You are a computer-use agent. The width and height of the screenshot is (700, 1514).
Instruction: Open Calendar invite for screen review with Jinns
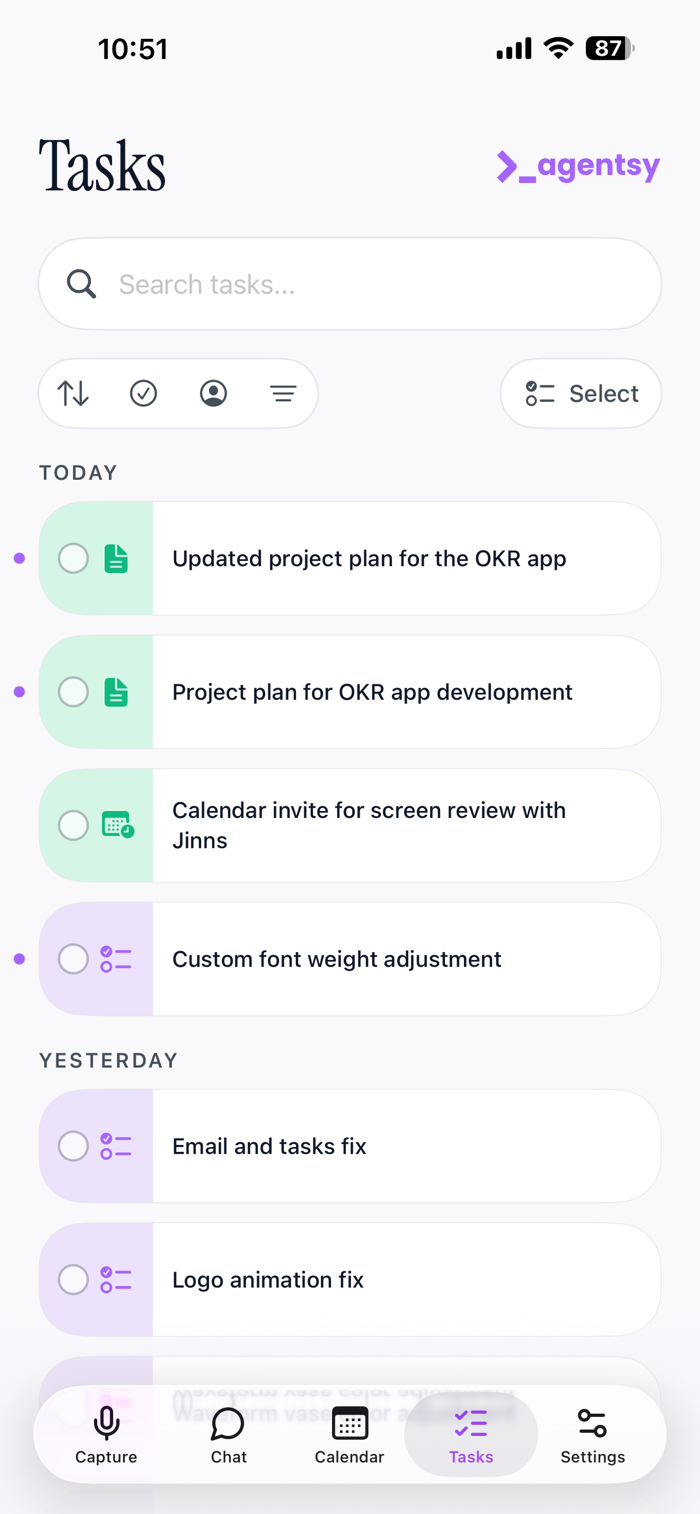tap(349, 825)
